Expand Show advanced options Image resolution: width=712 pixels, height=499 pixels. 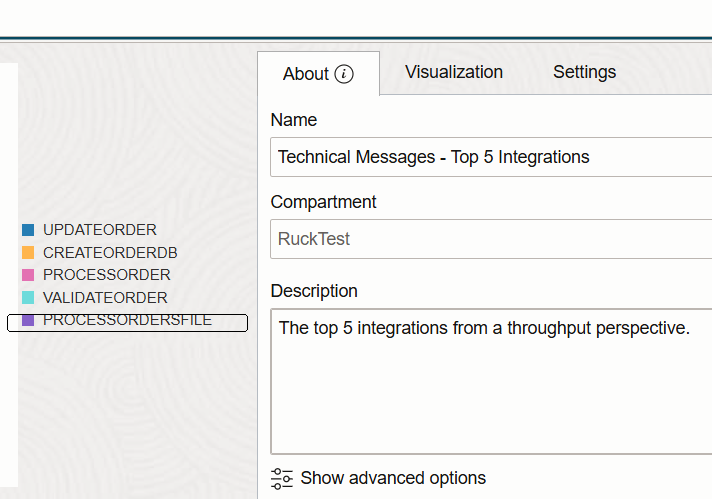click(x=393, y=478)
